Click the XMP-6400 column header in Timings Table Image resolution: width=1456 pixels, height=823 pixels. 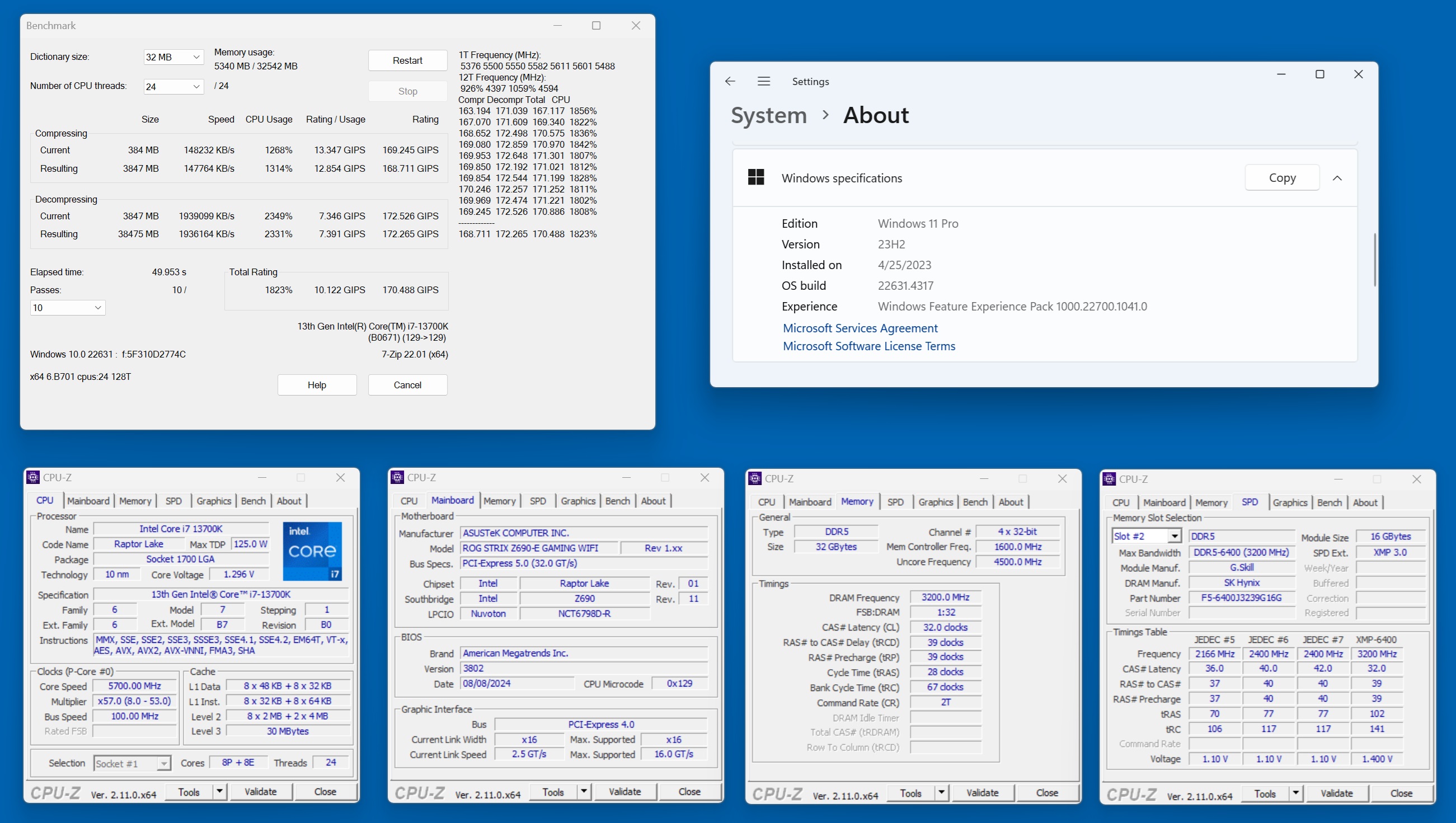pyautogui.click(x=1376, y=640)
